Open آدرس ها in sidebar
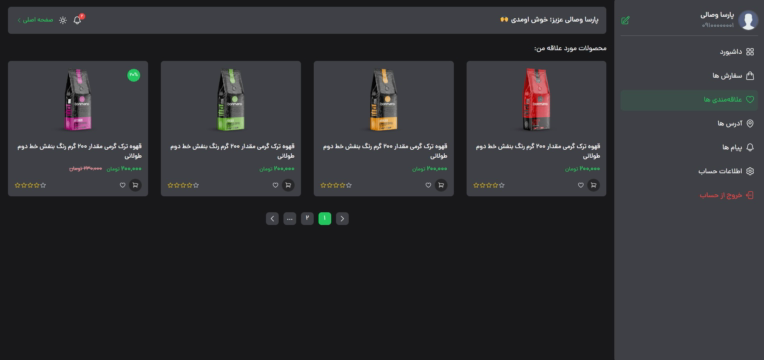This screenshot has height=360, width=764. [x=689, y=123]
